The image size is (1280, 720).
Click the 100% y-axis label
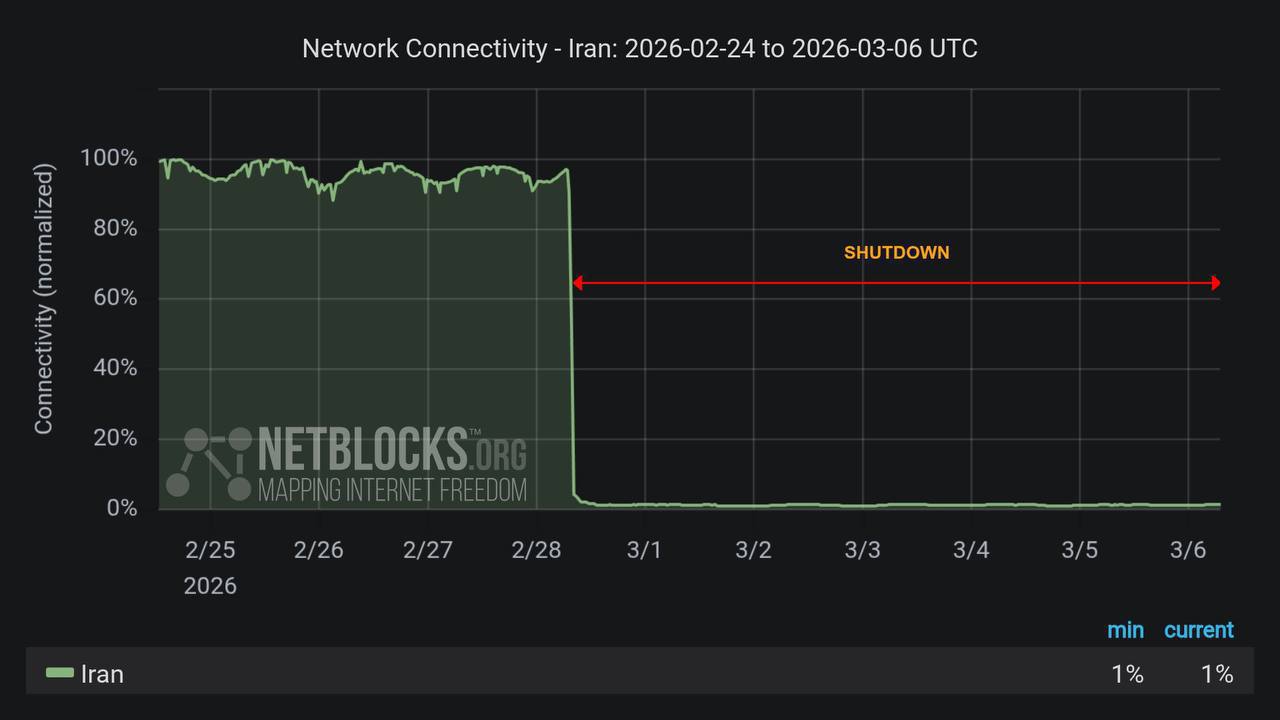click(108, 158)
